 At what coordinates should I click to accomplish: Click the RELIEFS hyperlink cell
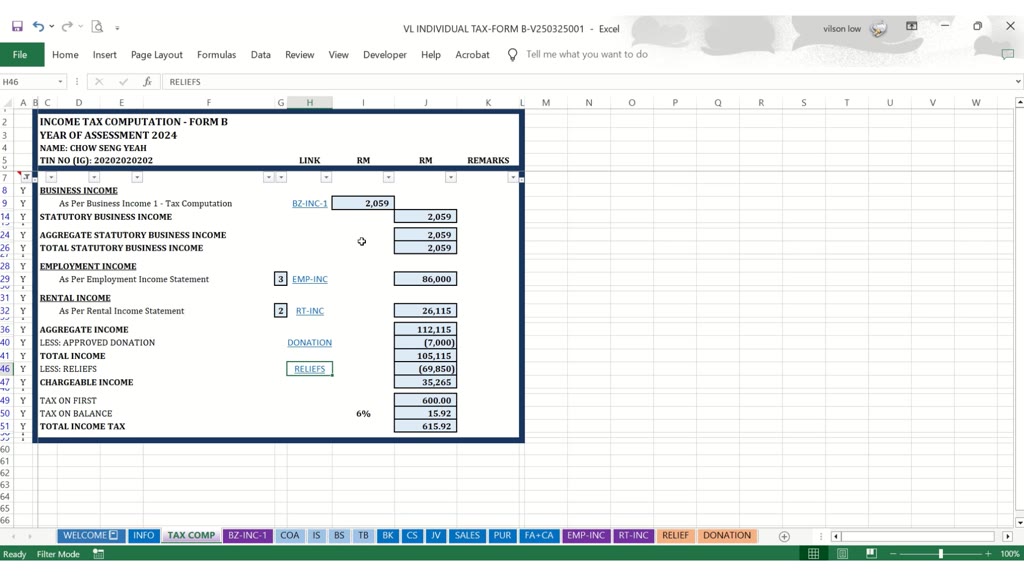pos(310,369)
